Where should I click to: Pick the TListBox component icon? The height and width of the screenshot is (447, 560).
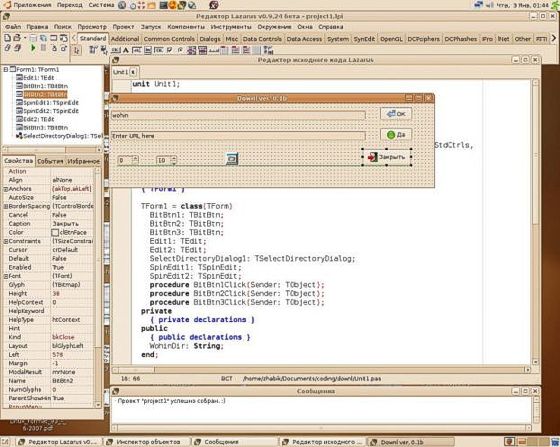coord(192,50)
